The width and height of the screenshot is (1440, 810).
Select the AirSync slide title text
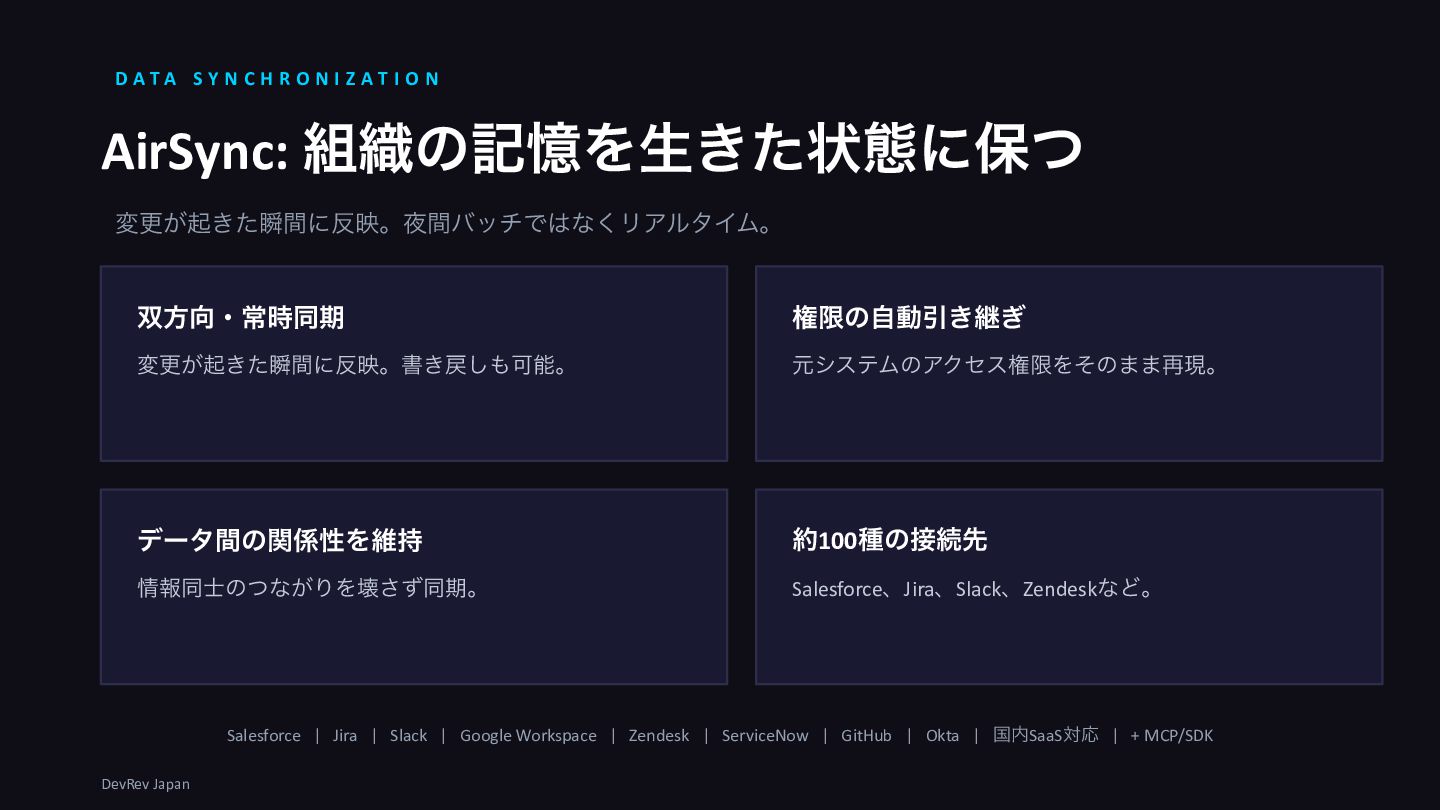pyautogui.click(x=592, y=150)
